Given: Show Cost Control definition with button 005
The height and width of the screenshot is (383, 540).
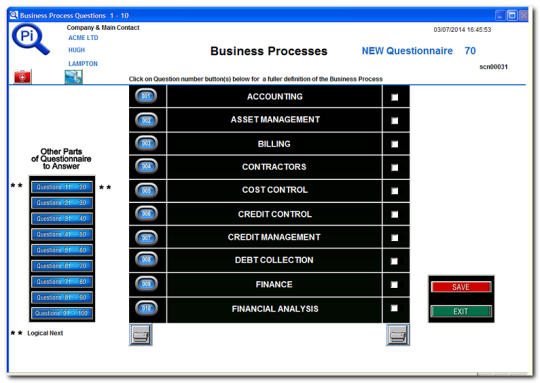Looking at the screenshot, I should 146,190.
